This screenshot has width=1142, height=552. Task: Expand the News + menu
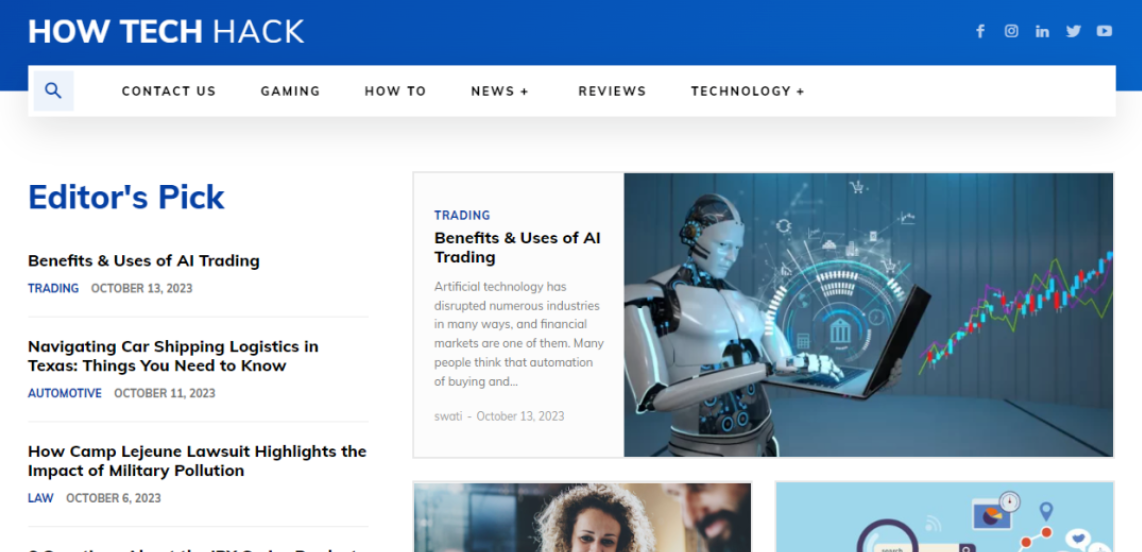[500, 91]
